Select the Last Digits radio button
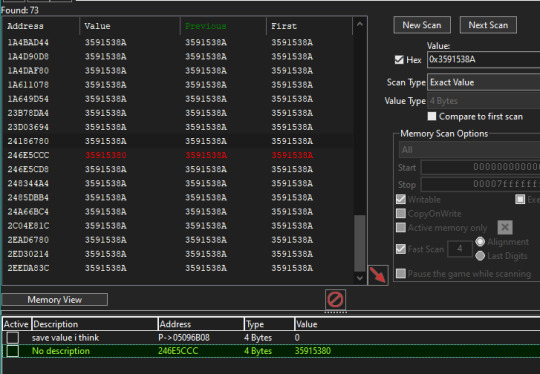Image resolution: width=540 pixels, height=374 pixels. point(480,256)
